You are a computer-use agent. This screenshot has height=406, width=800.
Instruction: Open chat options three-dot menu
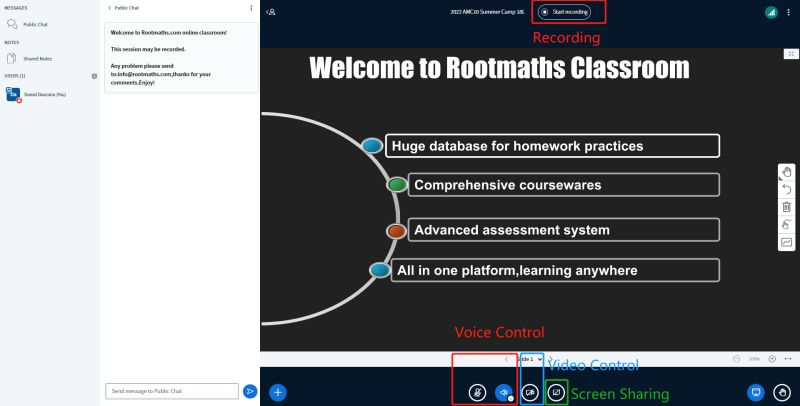(251, 8)
